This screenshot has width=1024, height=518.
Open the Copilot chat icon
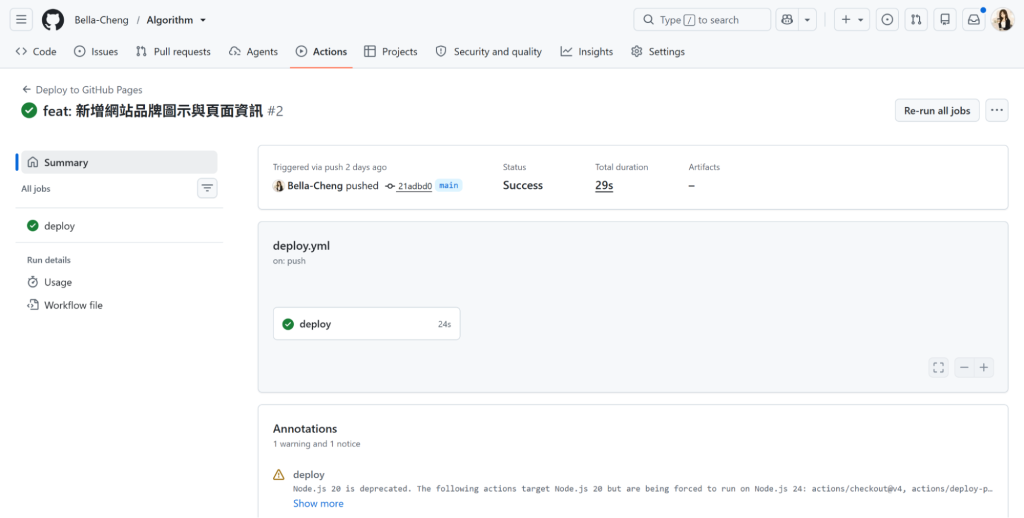[787, 20]
